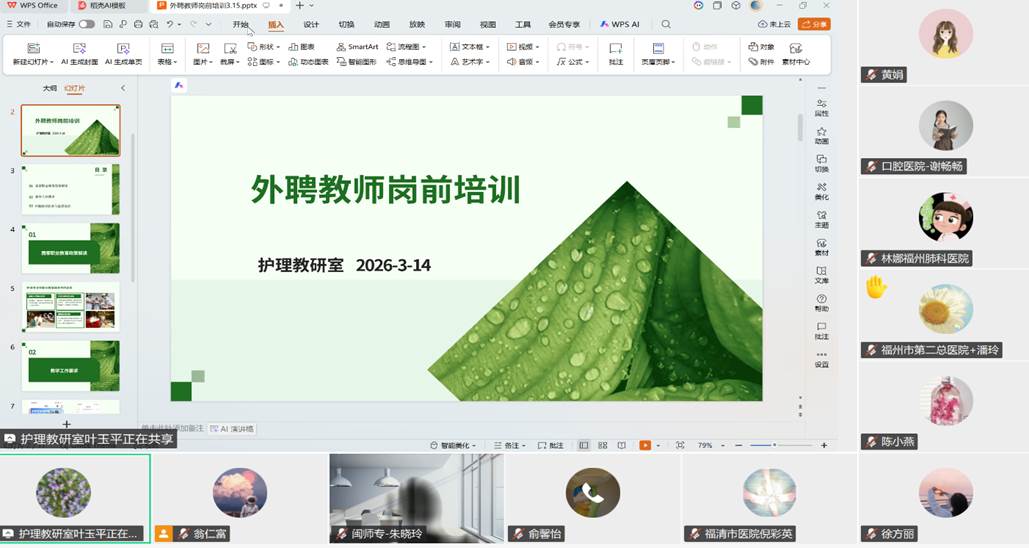Insert a SmartArt graphic
This screenshot has height=548, width=1029.
click(x=357, y=47)
